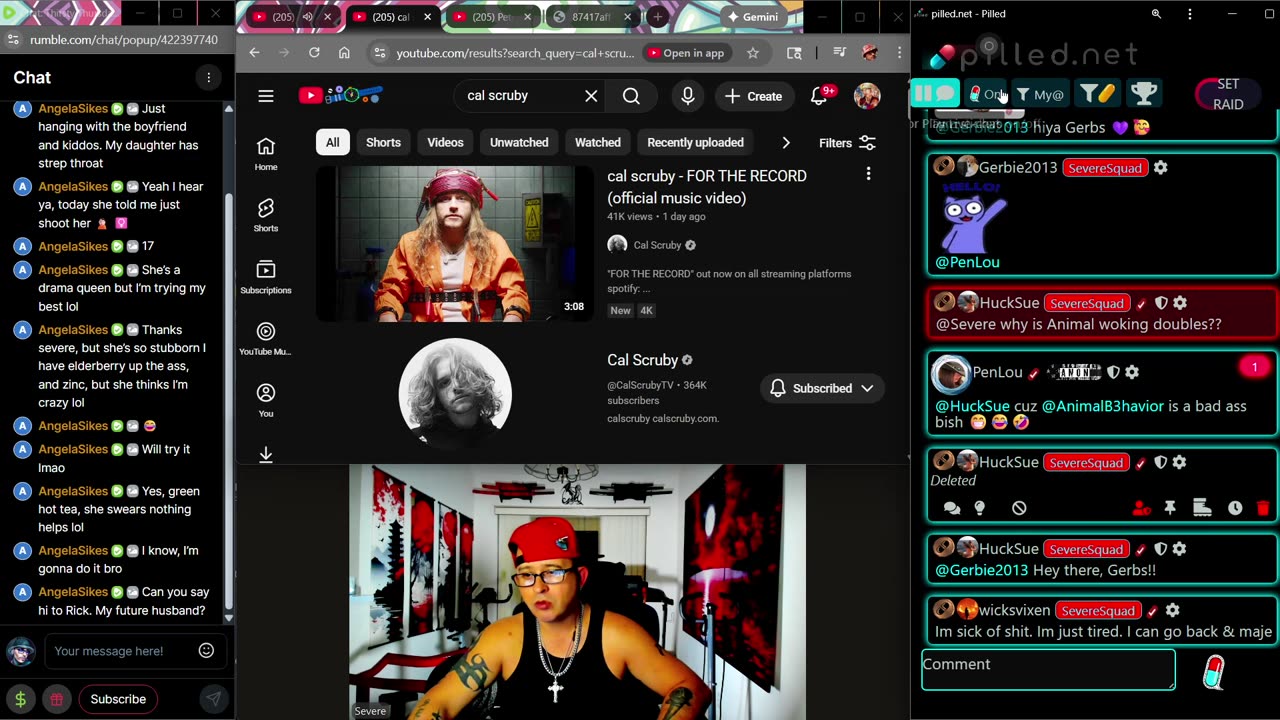
Task: Select the All filter chip
Action: 332,142
